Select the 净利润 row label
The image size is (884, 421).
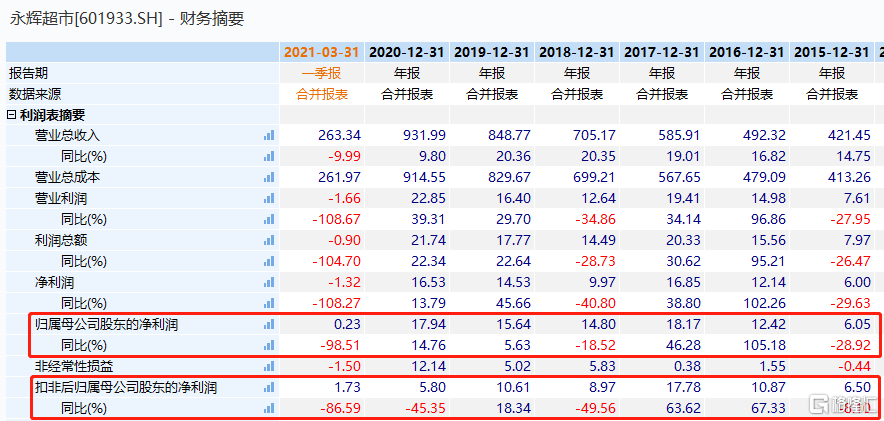point(54,282)
